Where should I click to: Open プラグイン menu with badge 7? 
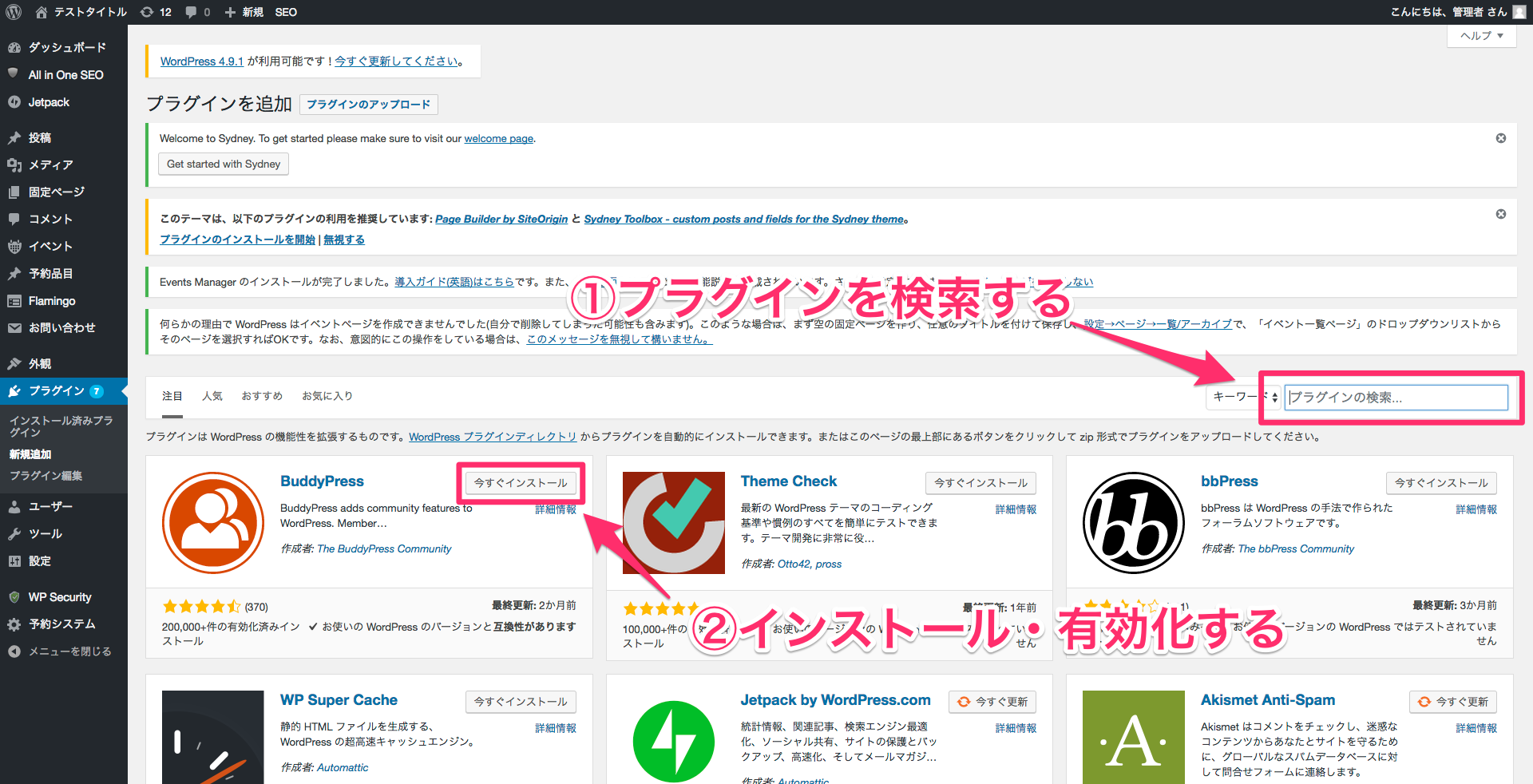tap(64, 391)
